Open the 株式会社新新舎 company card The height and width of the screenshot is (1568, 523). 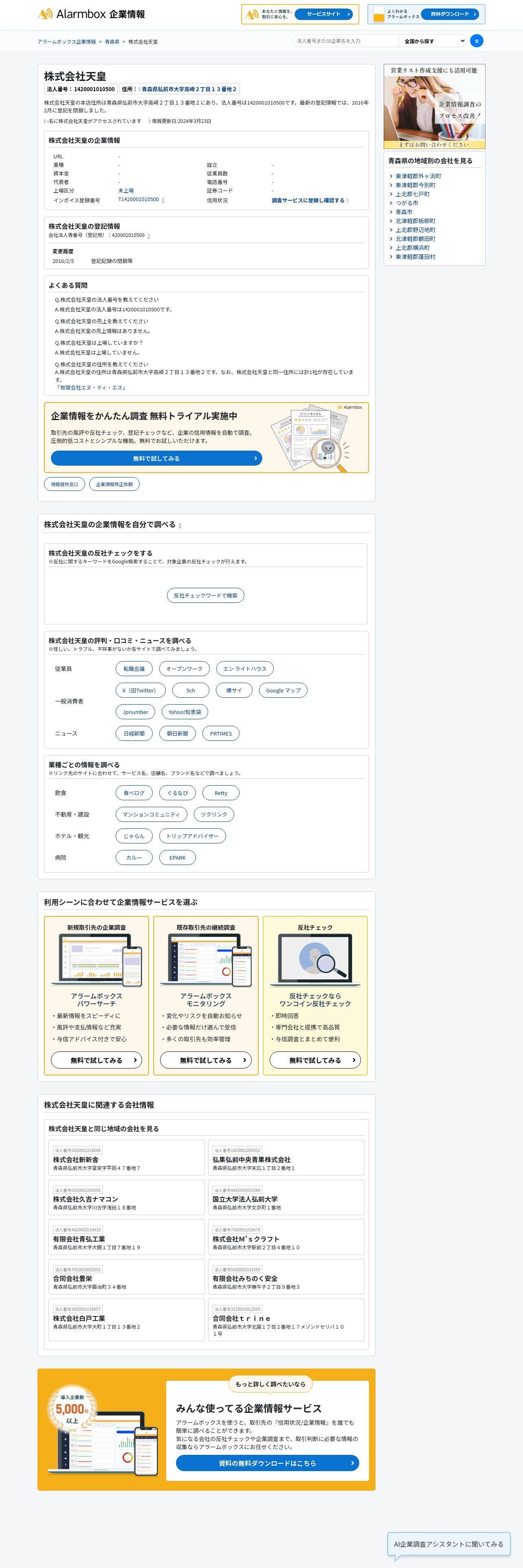[x=127, y=1158]
